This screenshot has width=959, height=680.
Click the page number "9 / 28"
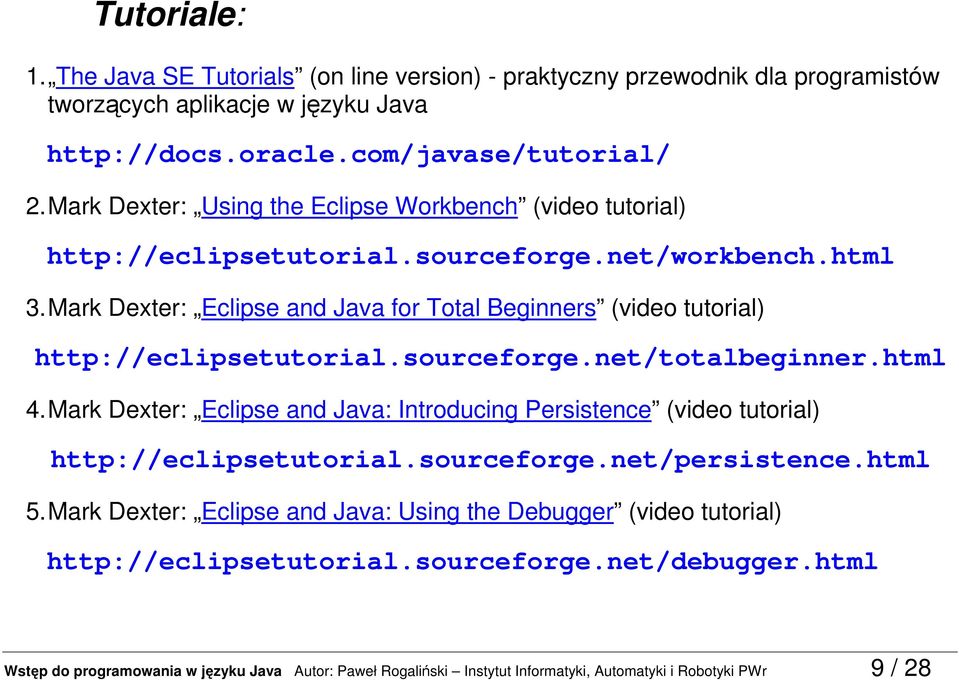(x=900, y=668)
